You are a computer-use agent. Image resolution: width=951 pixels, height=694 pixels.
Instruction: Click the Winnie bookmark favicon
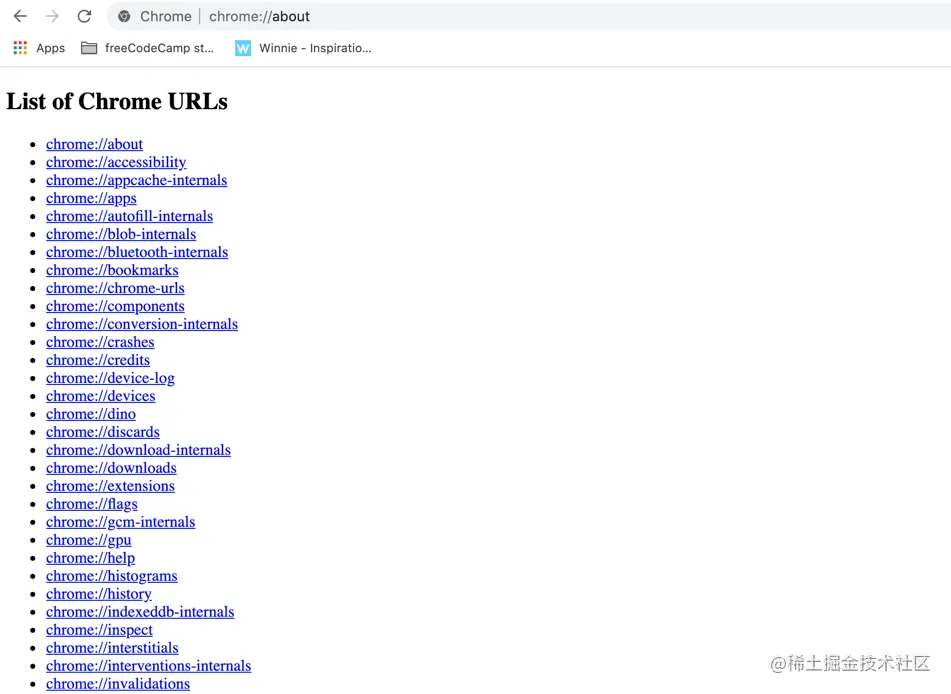243,48
